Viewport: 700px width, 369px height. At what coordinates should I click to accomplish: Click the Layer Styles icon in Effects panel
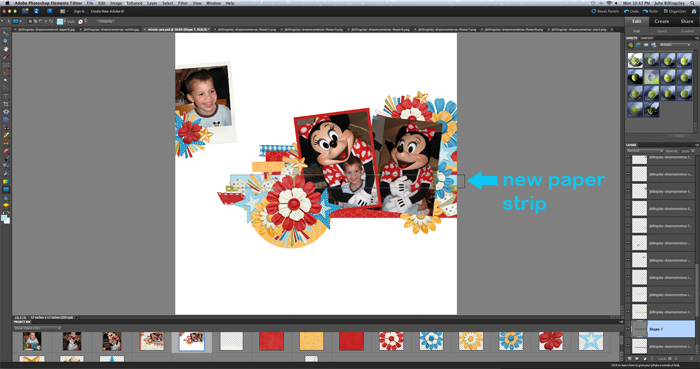click(x=638, y=45)
